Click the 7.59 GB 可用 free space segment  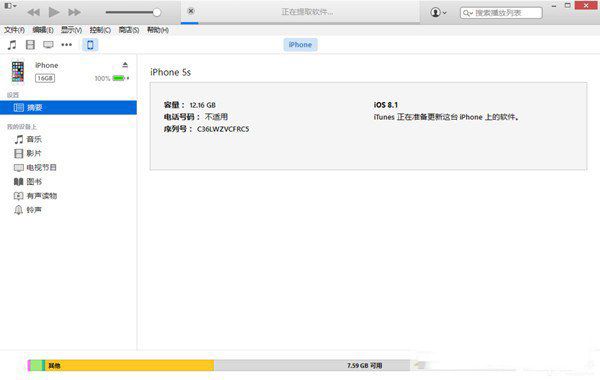click(x=312, y=365)
